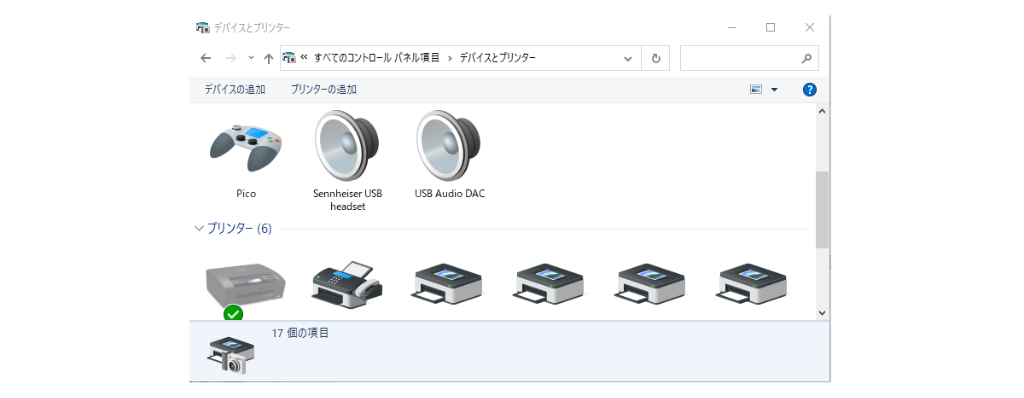This screenshot has height=398, width=1024.
Task: Click the すべてのコントロール パネル項目 breadcrumb
Action: point(377,58)
